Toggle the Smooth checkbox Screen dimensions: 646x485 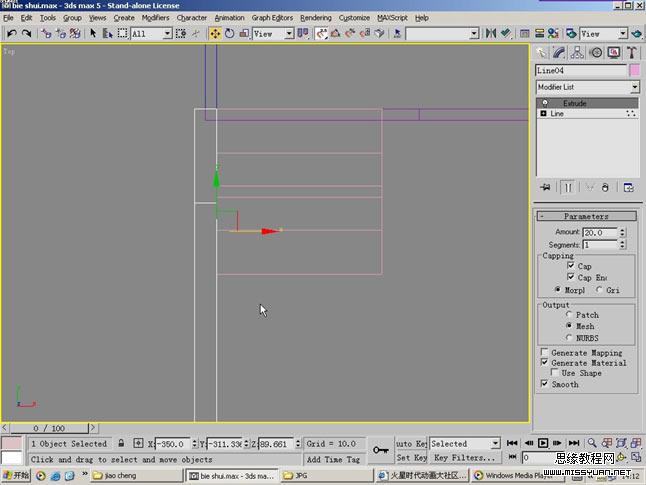pos(544,384)
